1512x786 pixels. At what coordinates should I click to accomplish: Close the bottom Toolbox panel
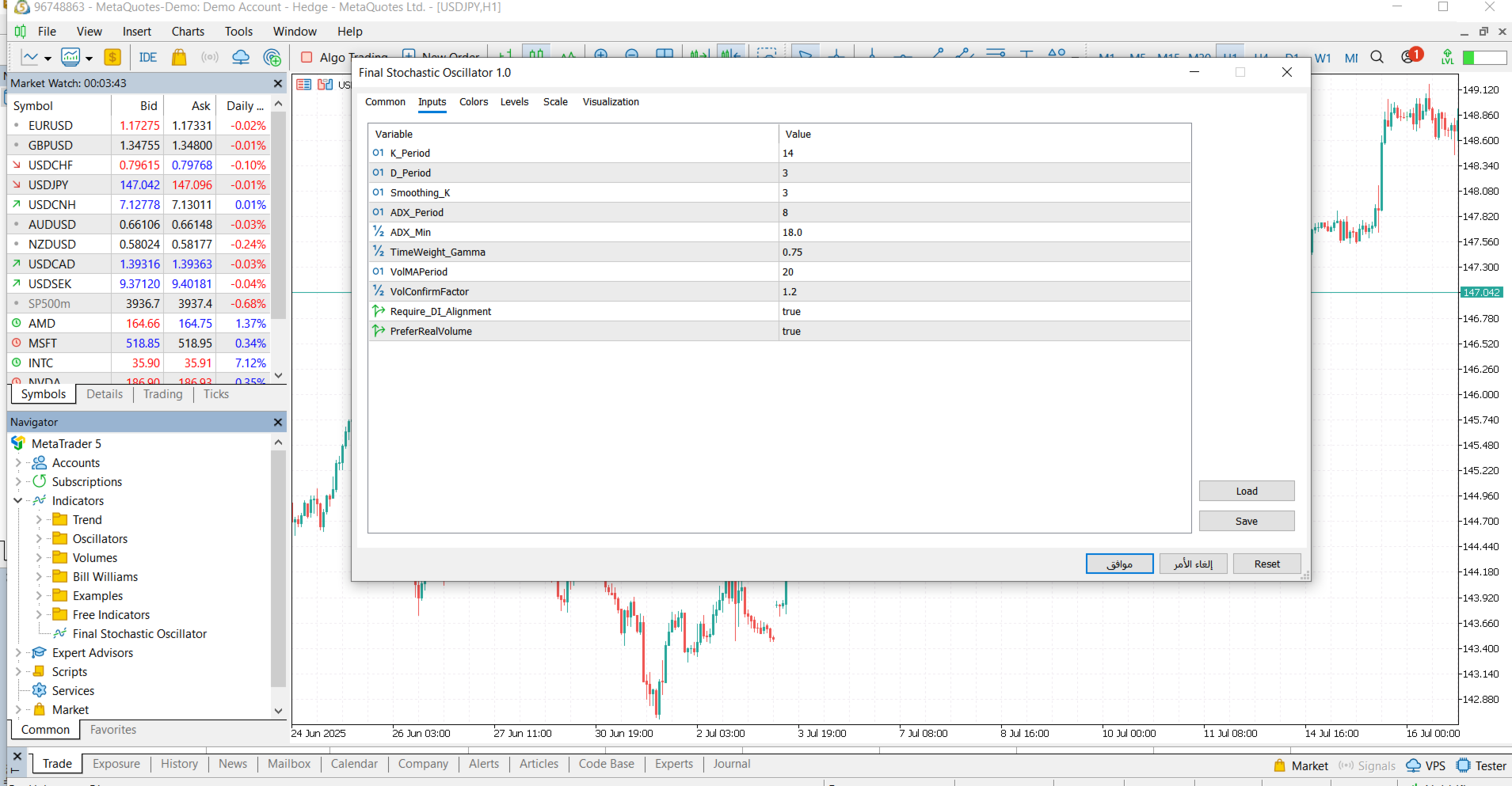(17, 756)
